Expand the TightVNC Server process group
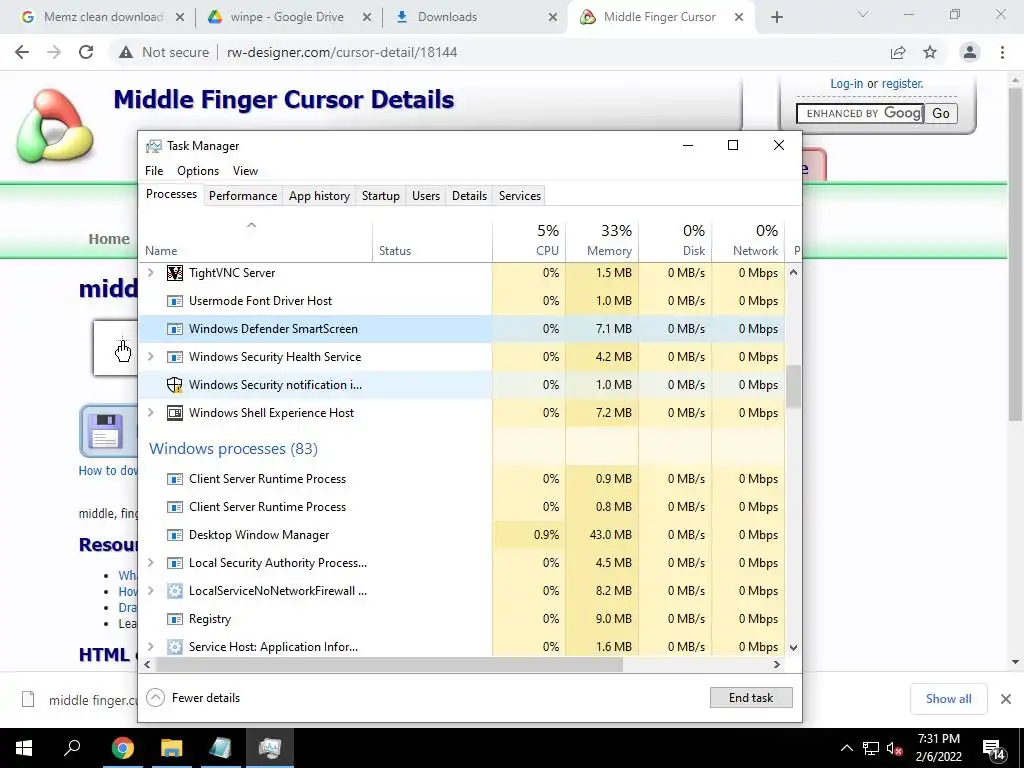 click(151, 272)
